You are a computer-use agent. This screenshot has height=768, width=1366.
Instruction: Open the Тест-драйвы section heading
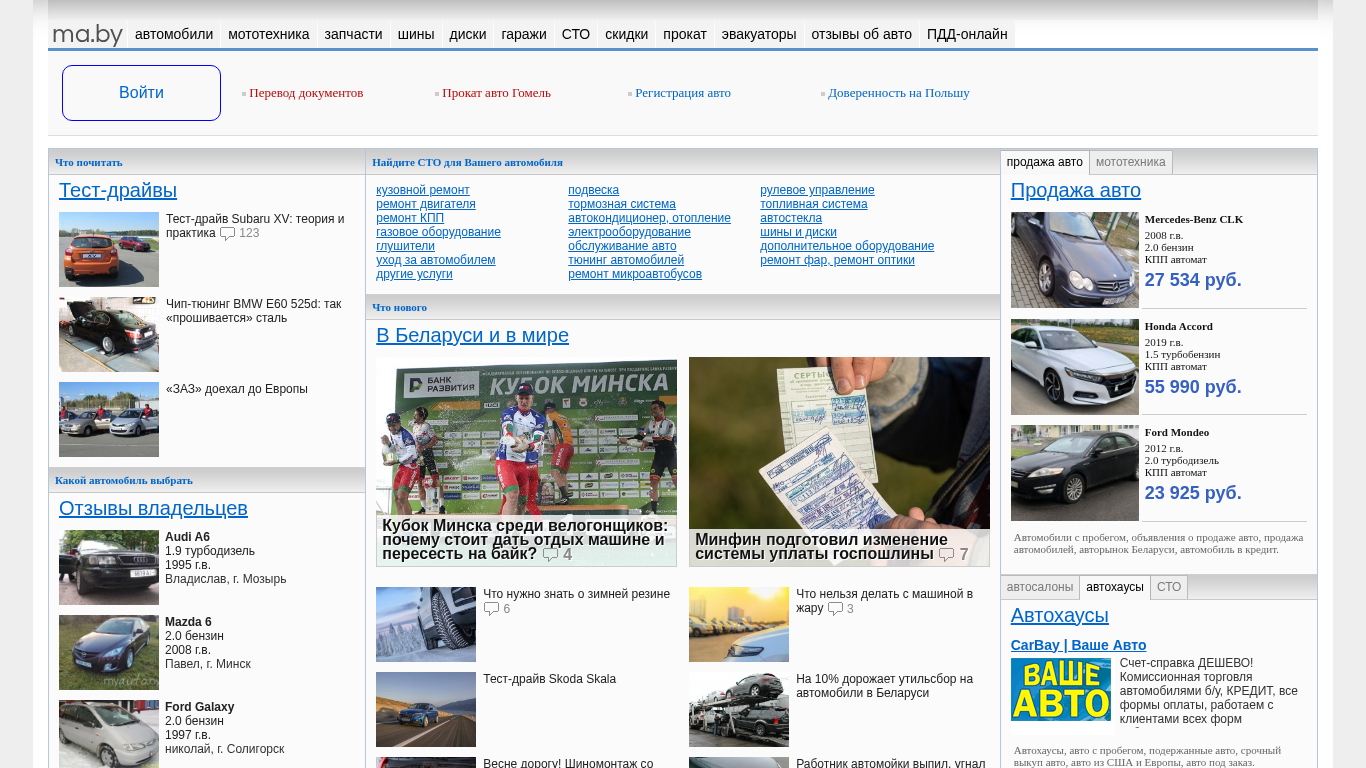pos(118,190)
